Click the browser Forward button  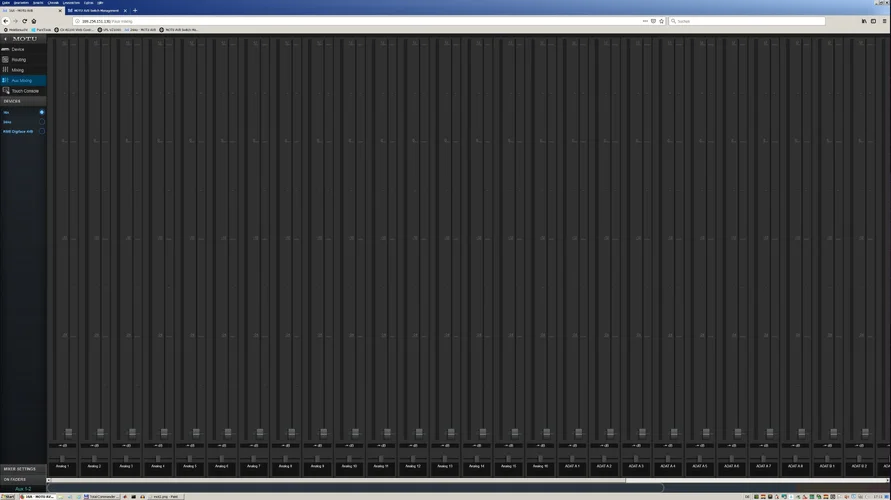15,21
